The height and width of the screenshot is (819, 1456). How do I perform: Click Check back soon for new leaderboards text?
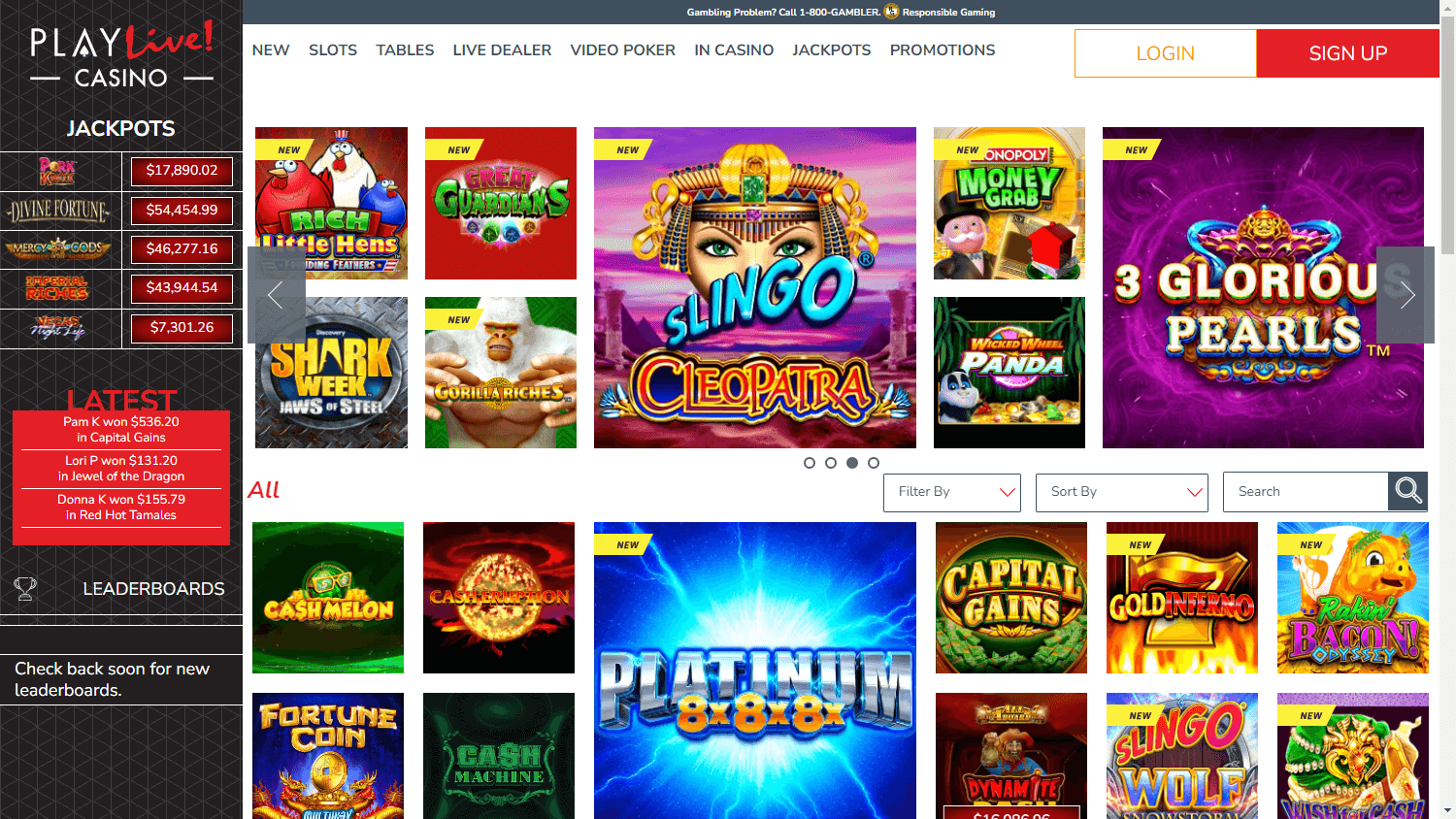pyautogui.click(x=112, y=679)
